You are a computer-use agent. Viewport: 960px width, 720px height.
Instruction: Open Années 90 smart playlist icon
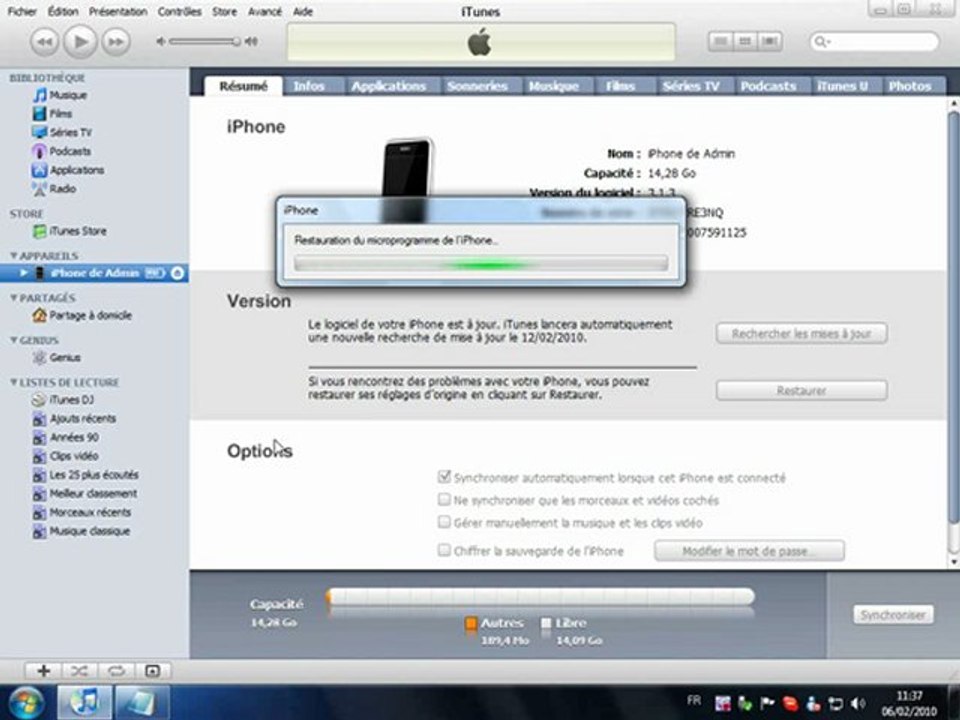tap(40, 438)
